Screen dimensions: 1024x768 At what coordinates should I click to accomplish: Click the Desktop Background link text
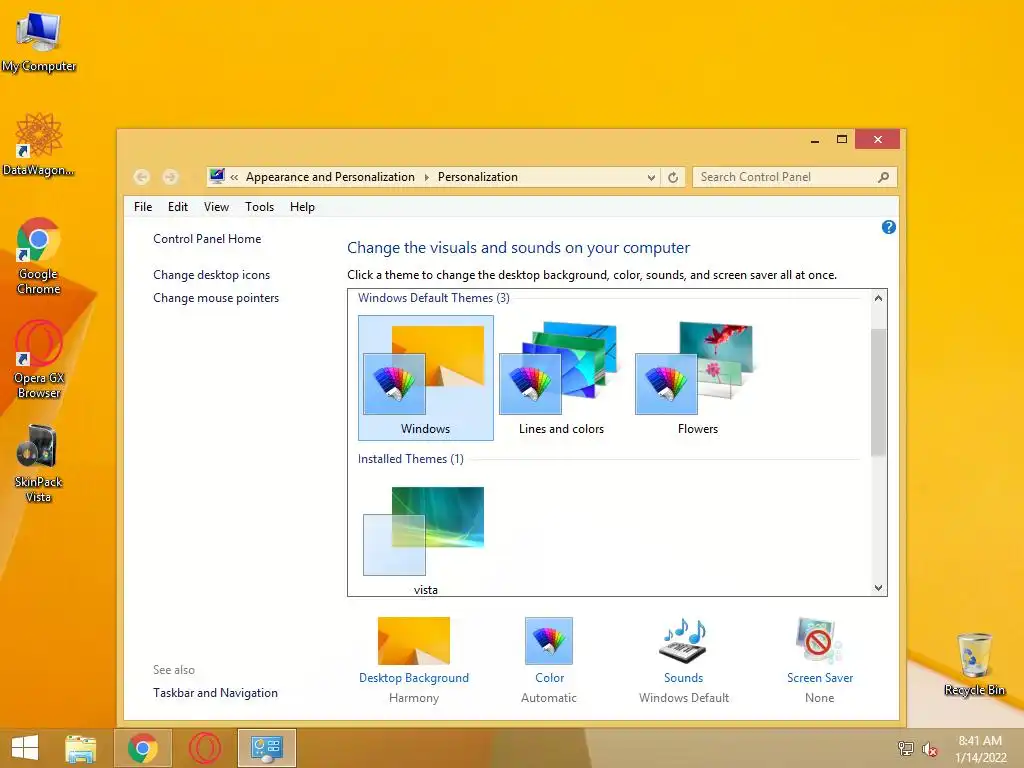tap(414, 678)
